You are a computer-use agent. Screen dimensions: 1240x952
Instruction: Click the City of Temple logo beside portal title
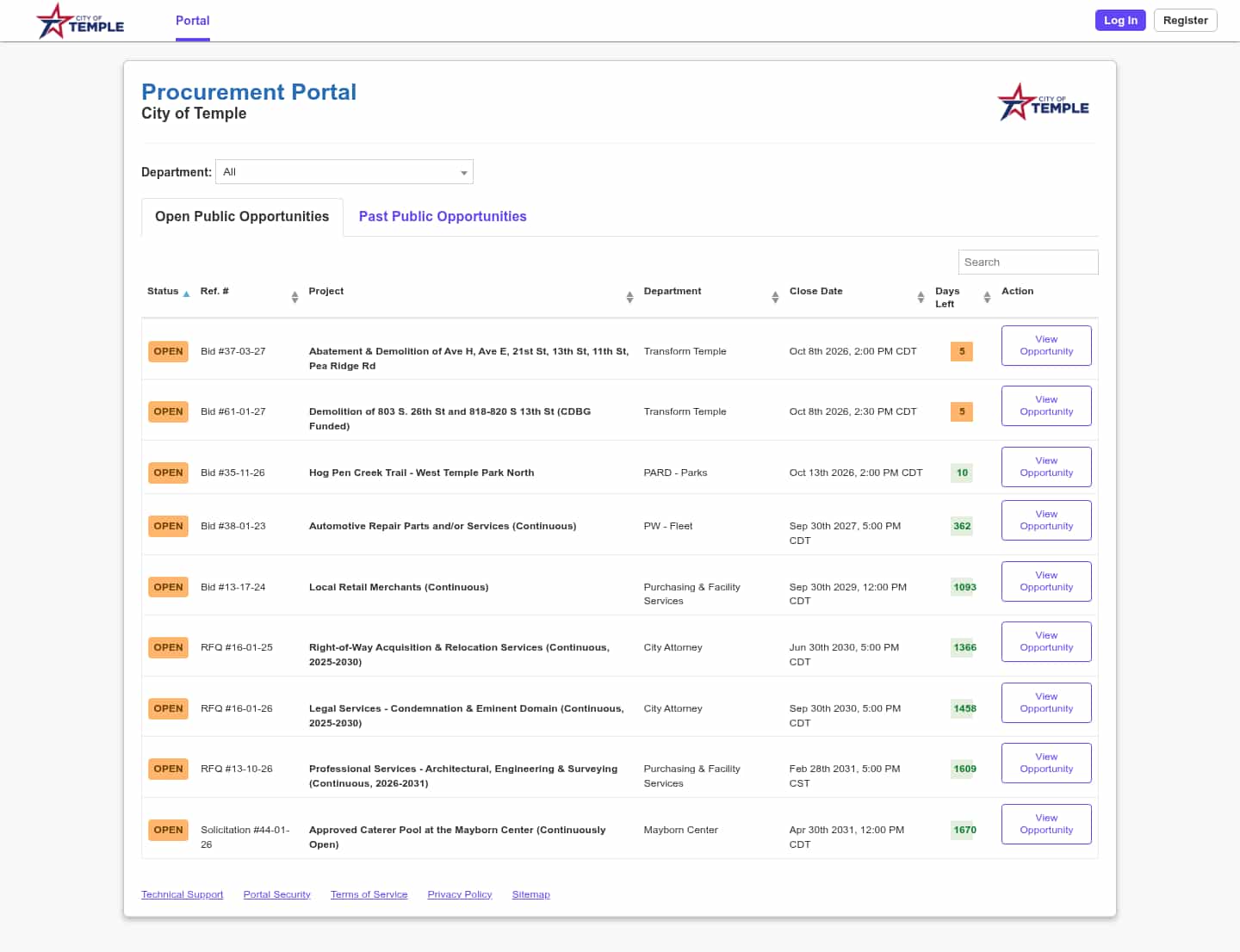pyautogui.click(x=1043, y=102)
